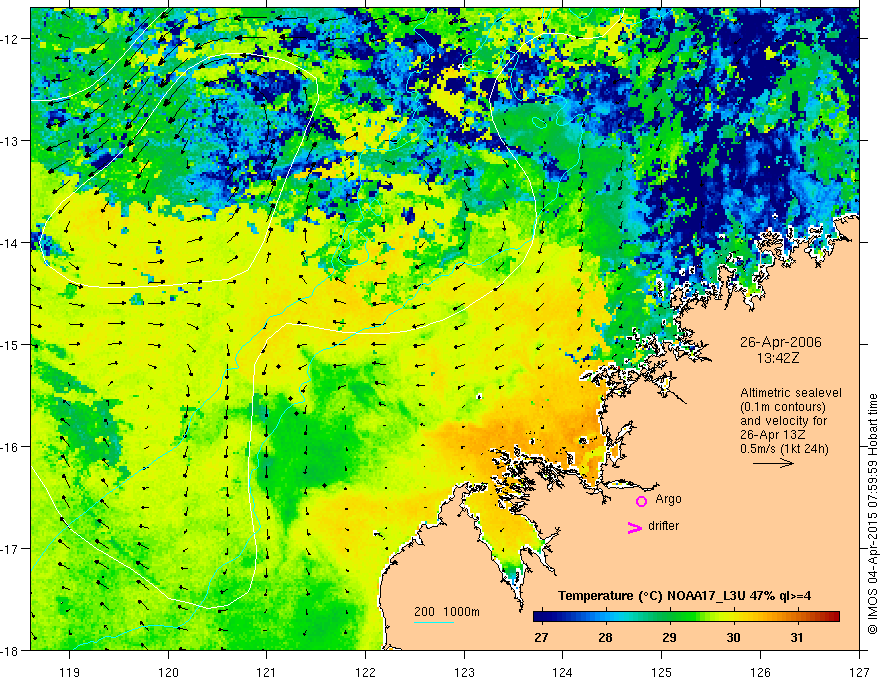Click the magenta drifter arrowhead symbol
Viewport: 880px width, 680px height.
pos(634,527)
